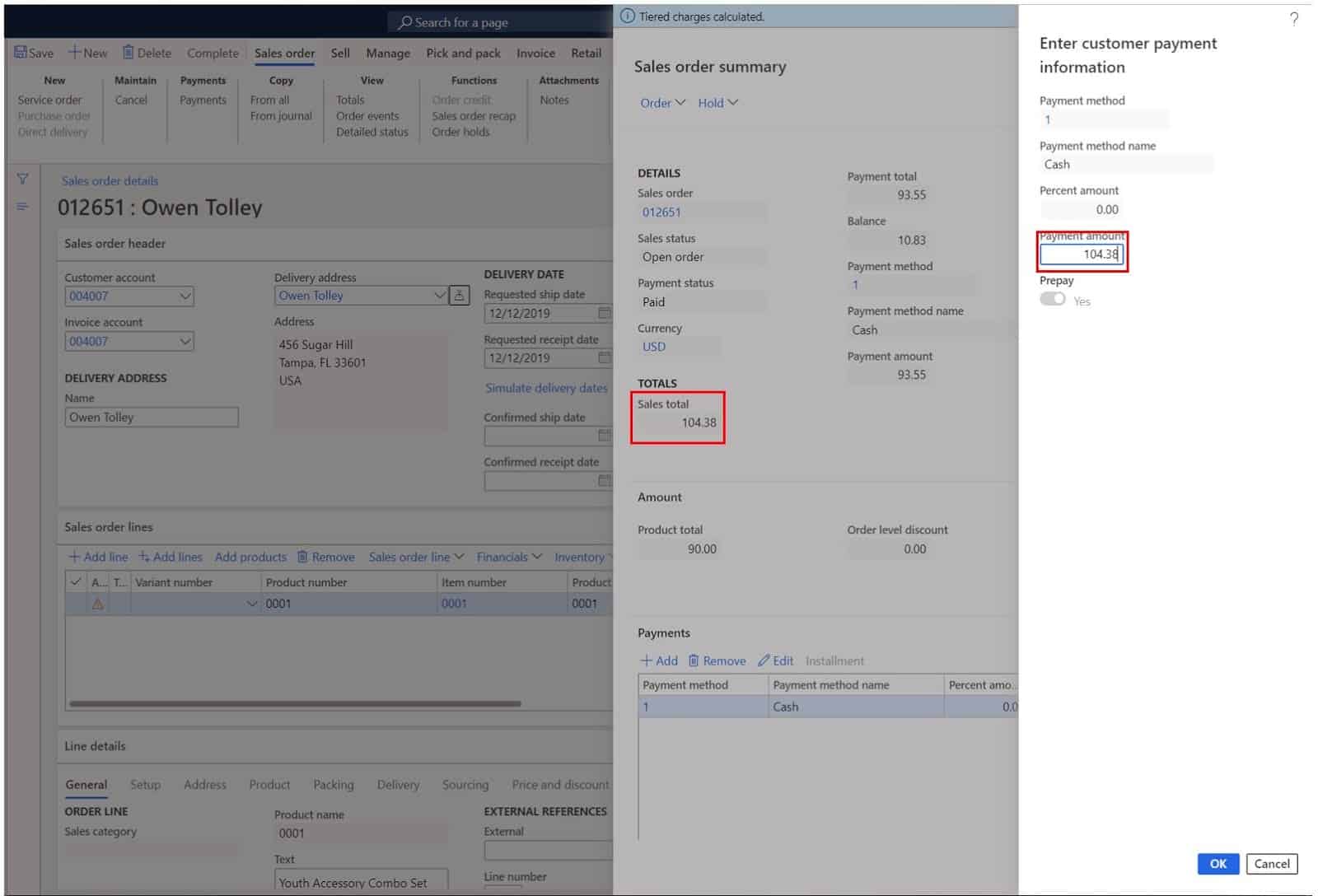Click the Cancel button in payment dialog
Screen dimensions: 1318x896
point(1272,863)
